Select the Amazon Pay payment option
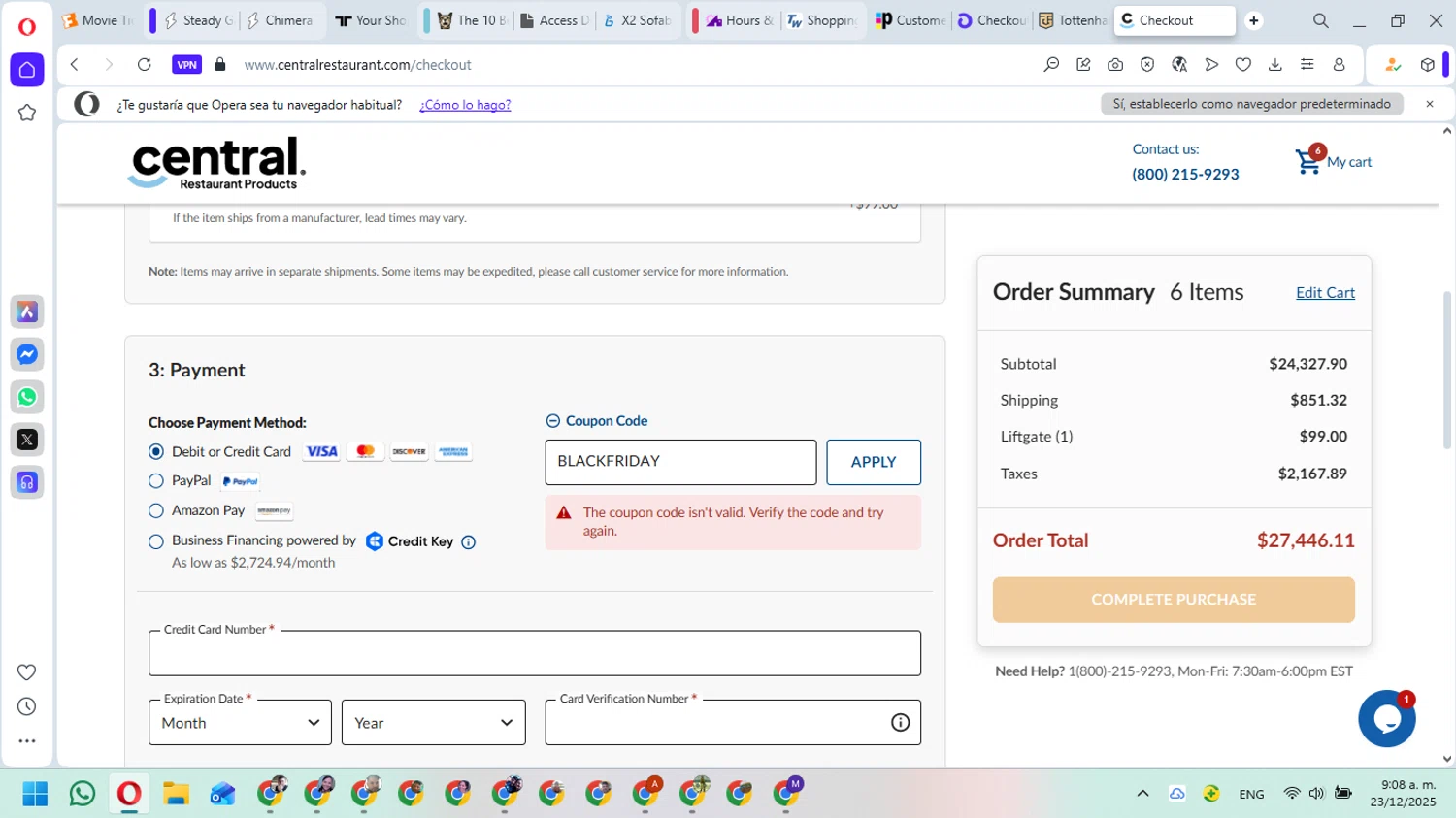Image resolution: width=1456 pixels, height=818 pixels. click(x=156, y=511)
